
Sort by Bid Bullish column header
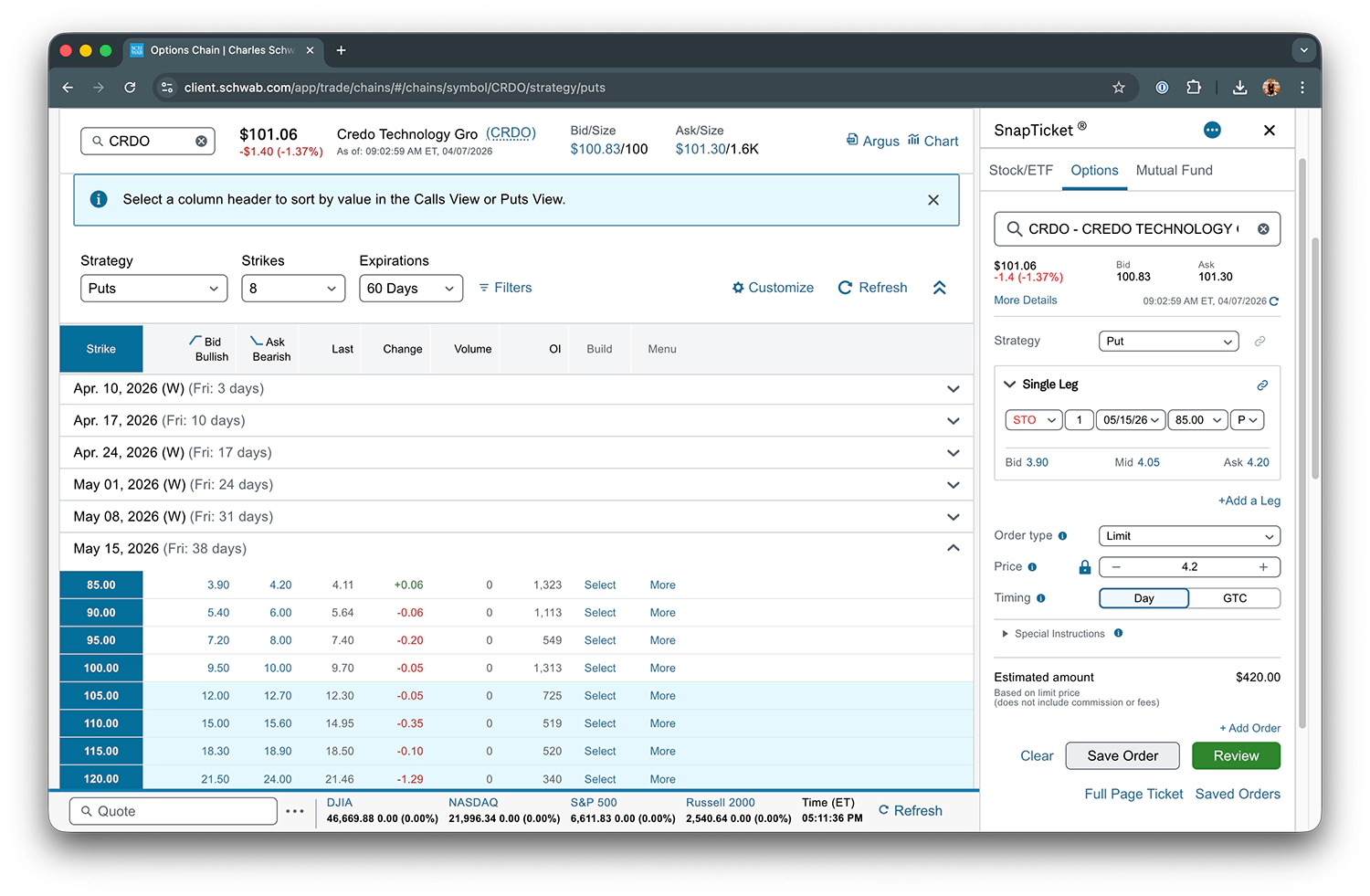pyautogui.click(x=209, y=349)
